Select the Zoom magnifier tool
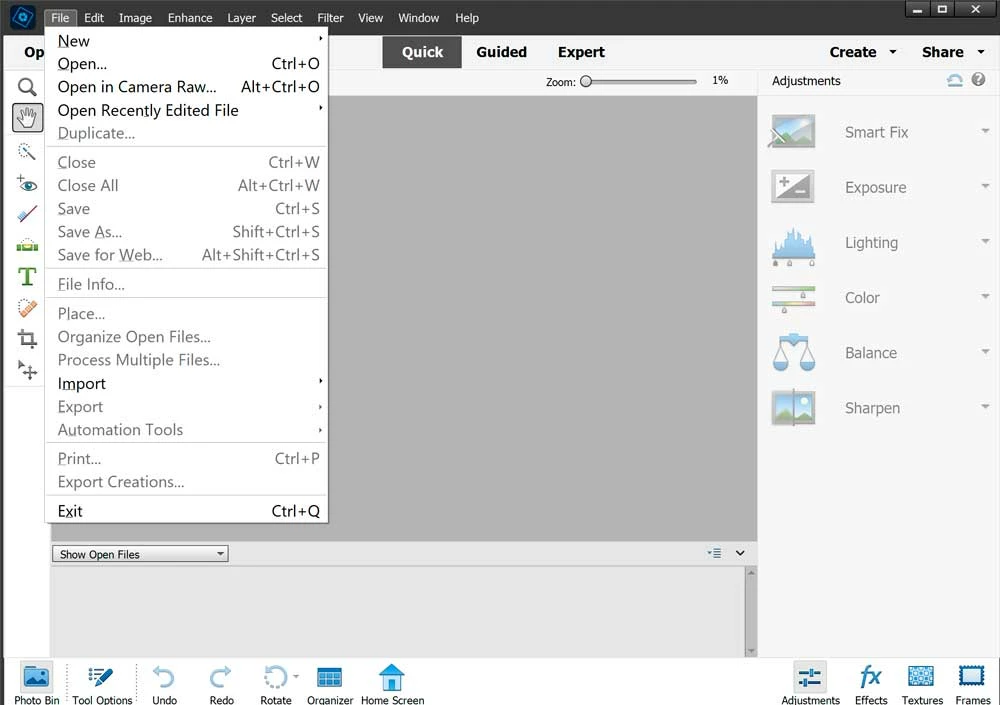1000x705 pixels. click(x=27, y=86)
